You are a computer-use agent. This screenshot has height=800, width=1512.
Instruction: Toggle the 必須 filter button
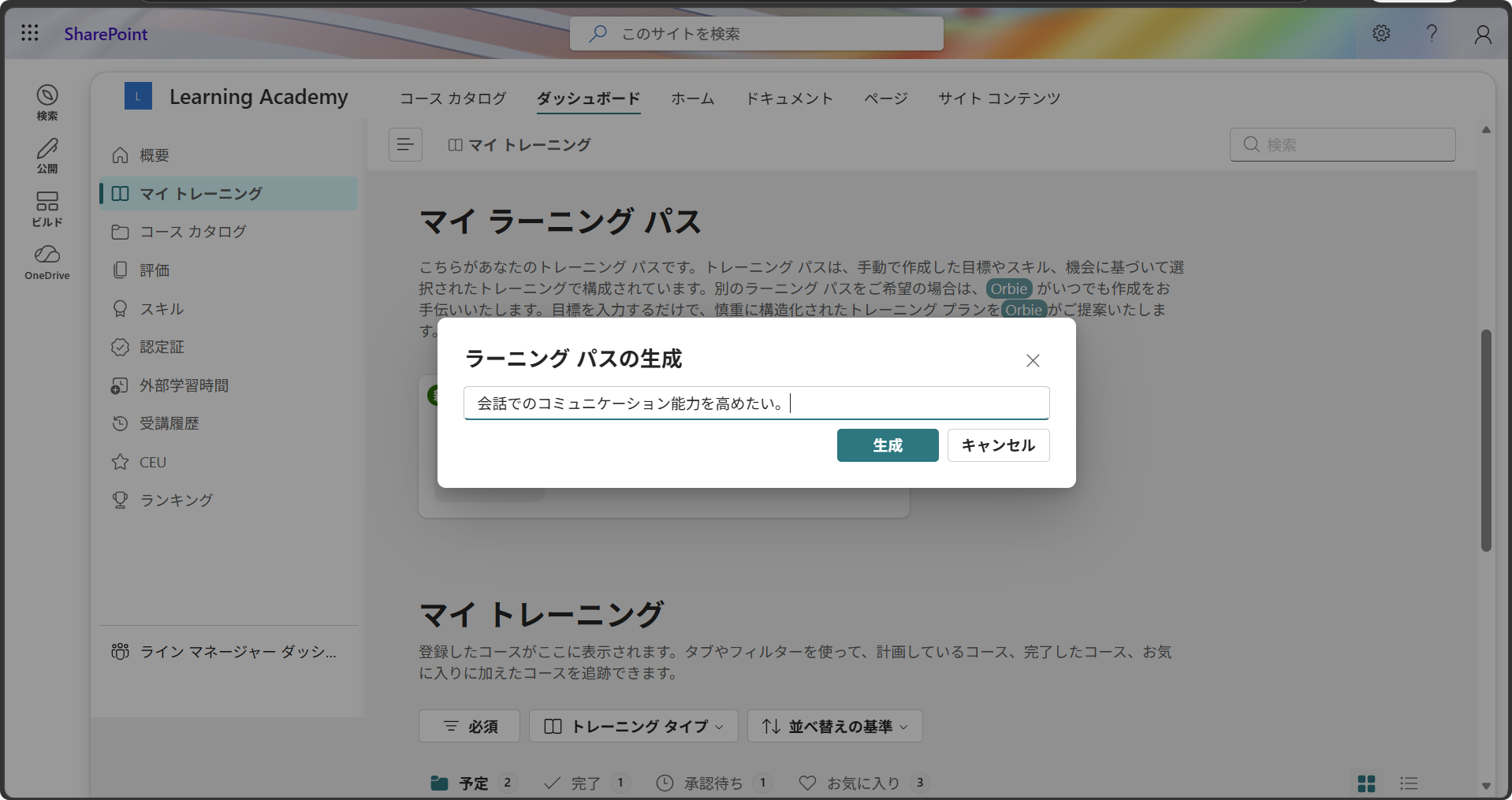coord(469,726)
